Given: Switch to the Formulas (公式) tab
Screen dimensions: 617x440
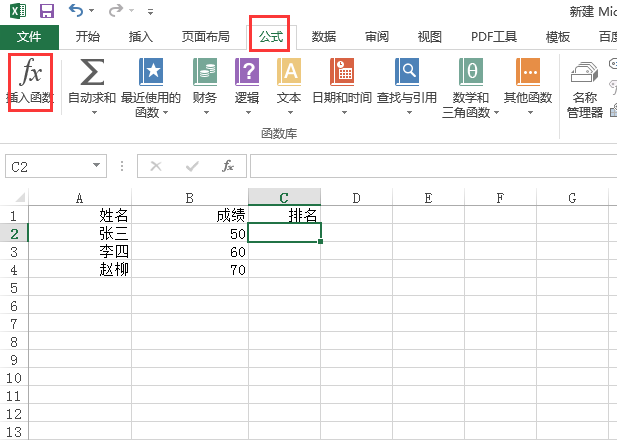Looking at the screenshot, I should [x=271, y=37].
